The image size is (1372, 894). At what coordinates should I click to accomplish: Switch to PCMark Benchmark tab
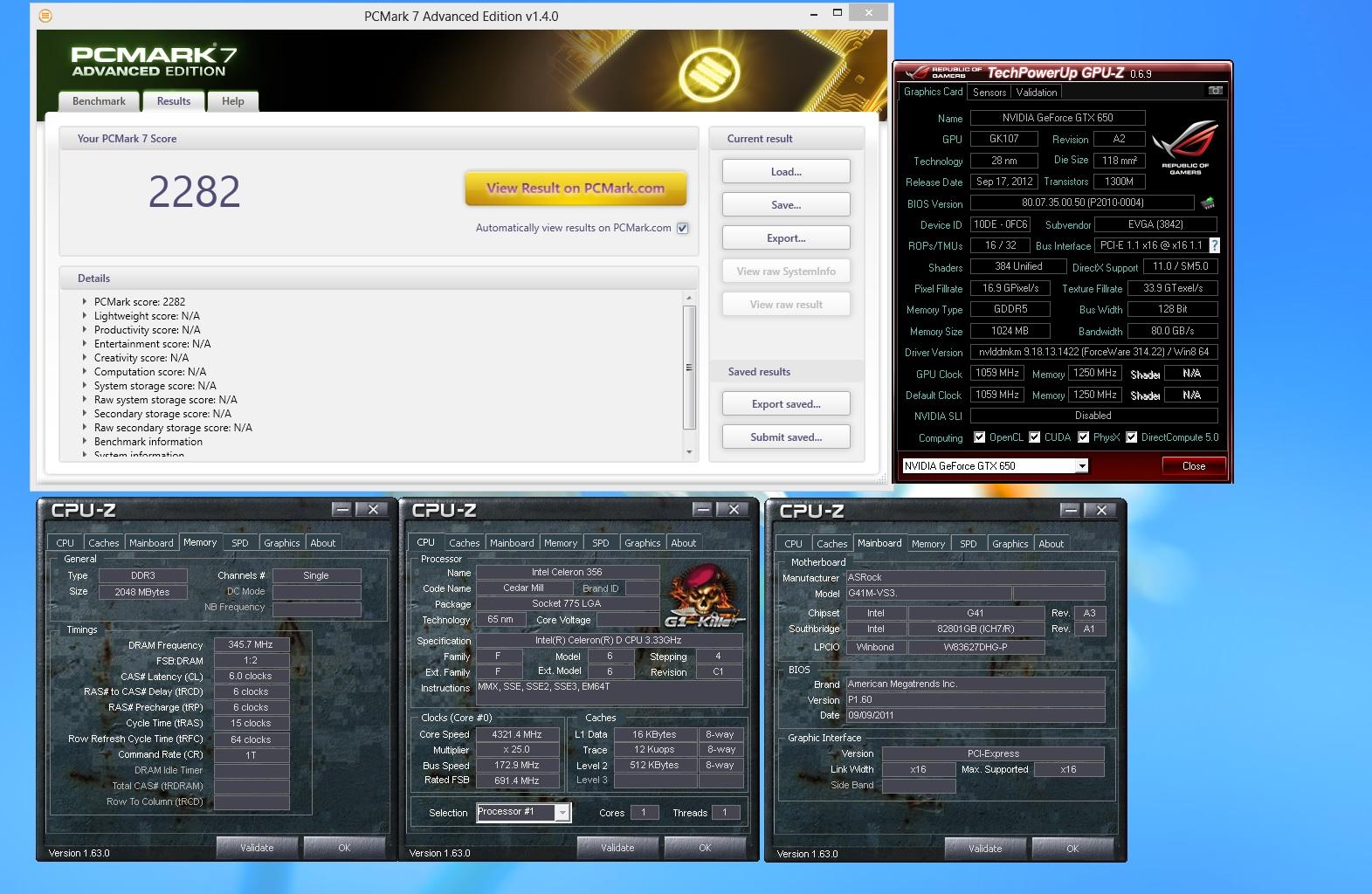99,101
